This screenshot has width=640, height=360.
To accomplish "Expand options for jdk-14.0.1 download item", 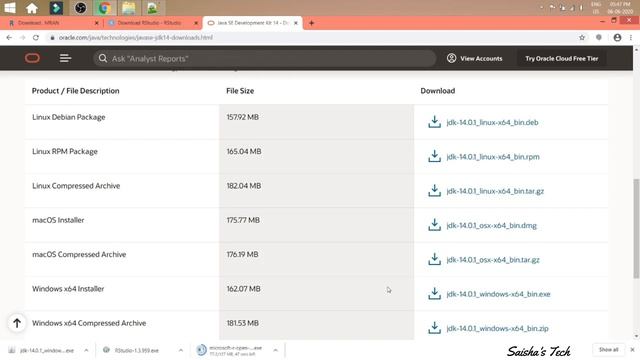I will tap(86, 350).
